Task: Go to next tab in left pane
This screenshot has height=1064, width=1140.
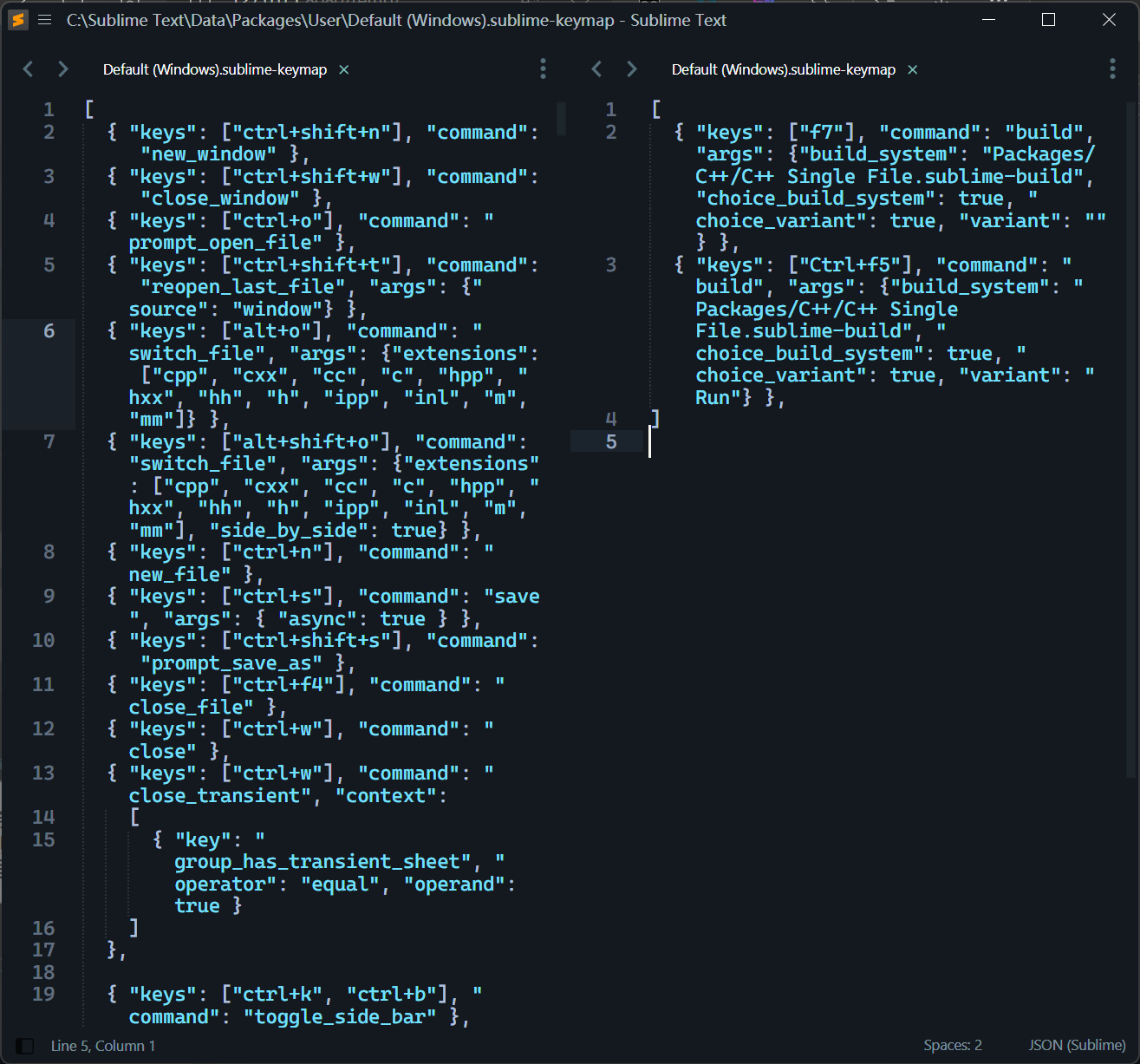Action: [x=62, y=69]
